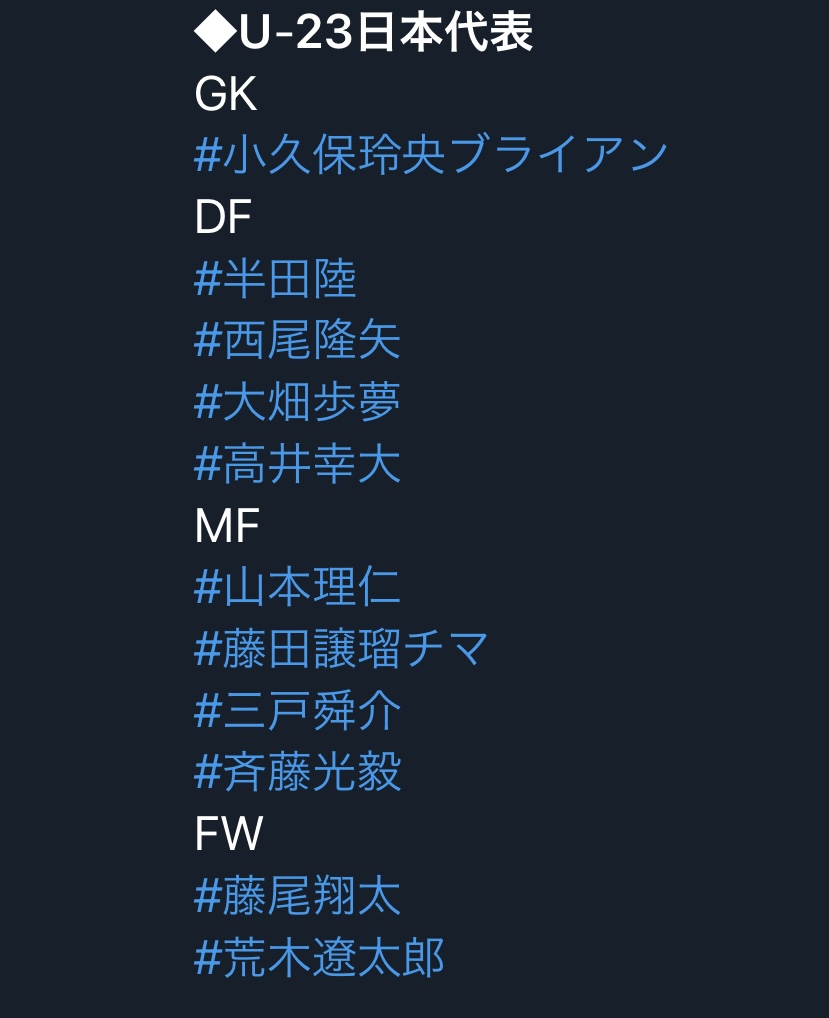829x1018 pixels.
Task: Open the #藤田譲瑠チマ hashtag
Action: pos(341,649)
